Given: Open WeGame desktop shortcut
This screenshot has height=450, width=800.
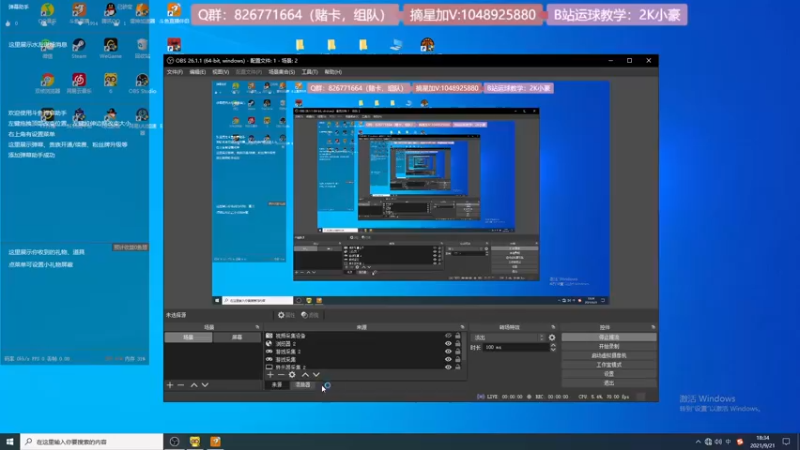Looking at the screenshot, I should coord(110,48).
